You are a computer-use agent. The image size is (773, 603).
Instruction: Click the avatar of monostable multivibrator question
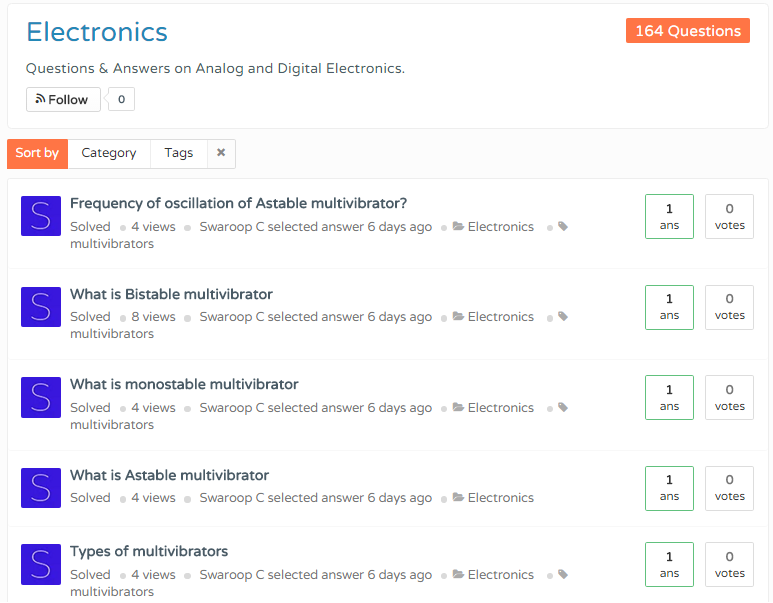click(x=41, y=397)
